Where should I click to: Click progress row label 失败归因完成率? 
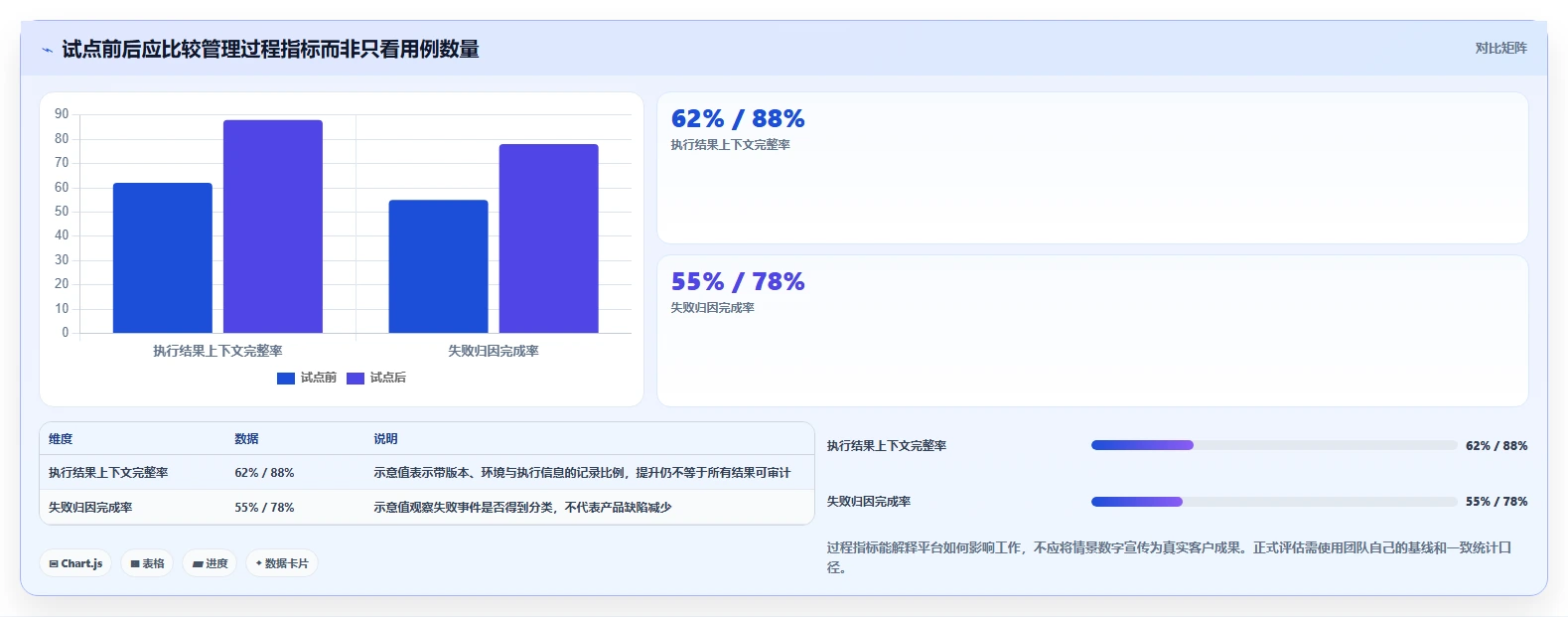point(869,502)
